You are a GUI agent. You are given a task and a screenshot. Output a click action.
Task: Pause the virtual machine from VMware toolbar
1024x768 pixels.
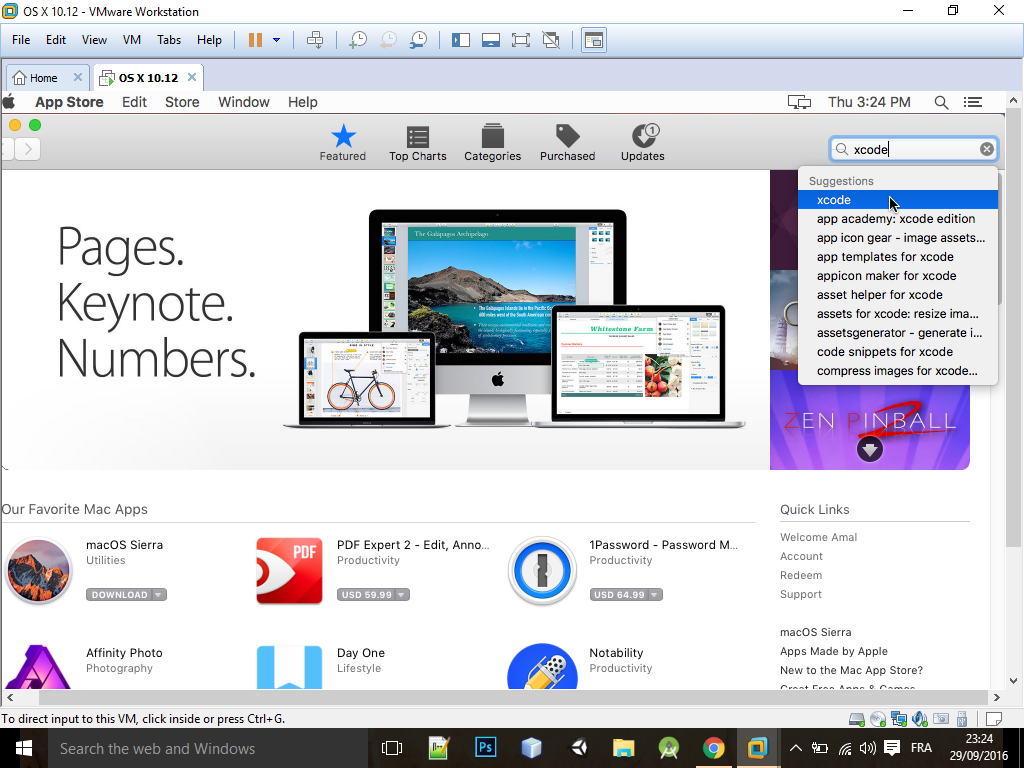(x=255, y=40)
